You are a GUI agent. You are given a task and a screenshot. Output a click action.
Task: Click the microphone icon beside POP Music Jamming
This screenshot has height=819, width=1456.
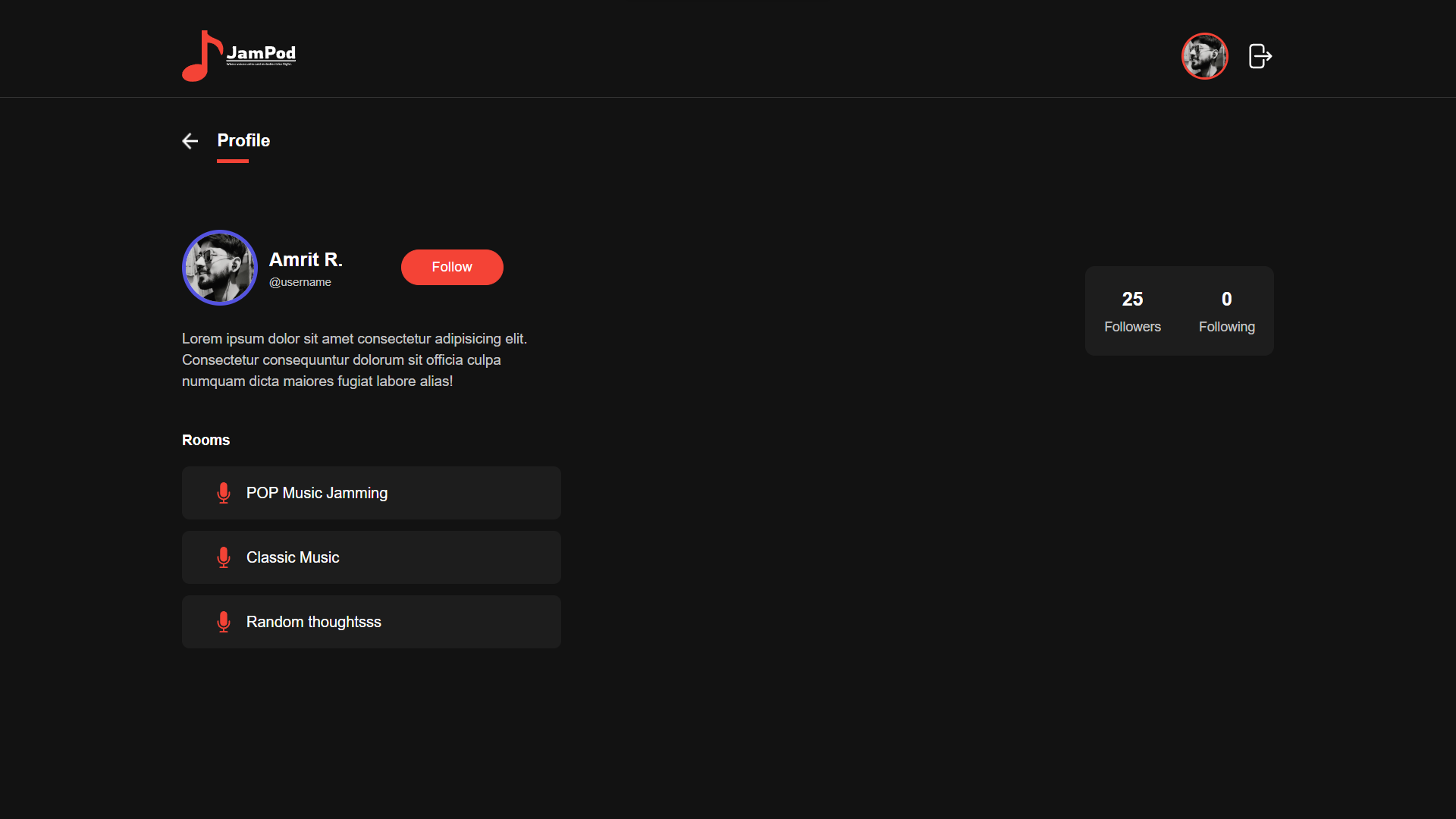[223, 493]
